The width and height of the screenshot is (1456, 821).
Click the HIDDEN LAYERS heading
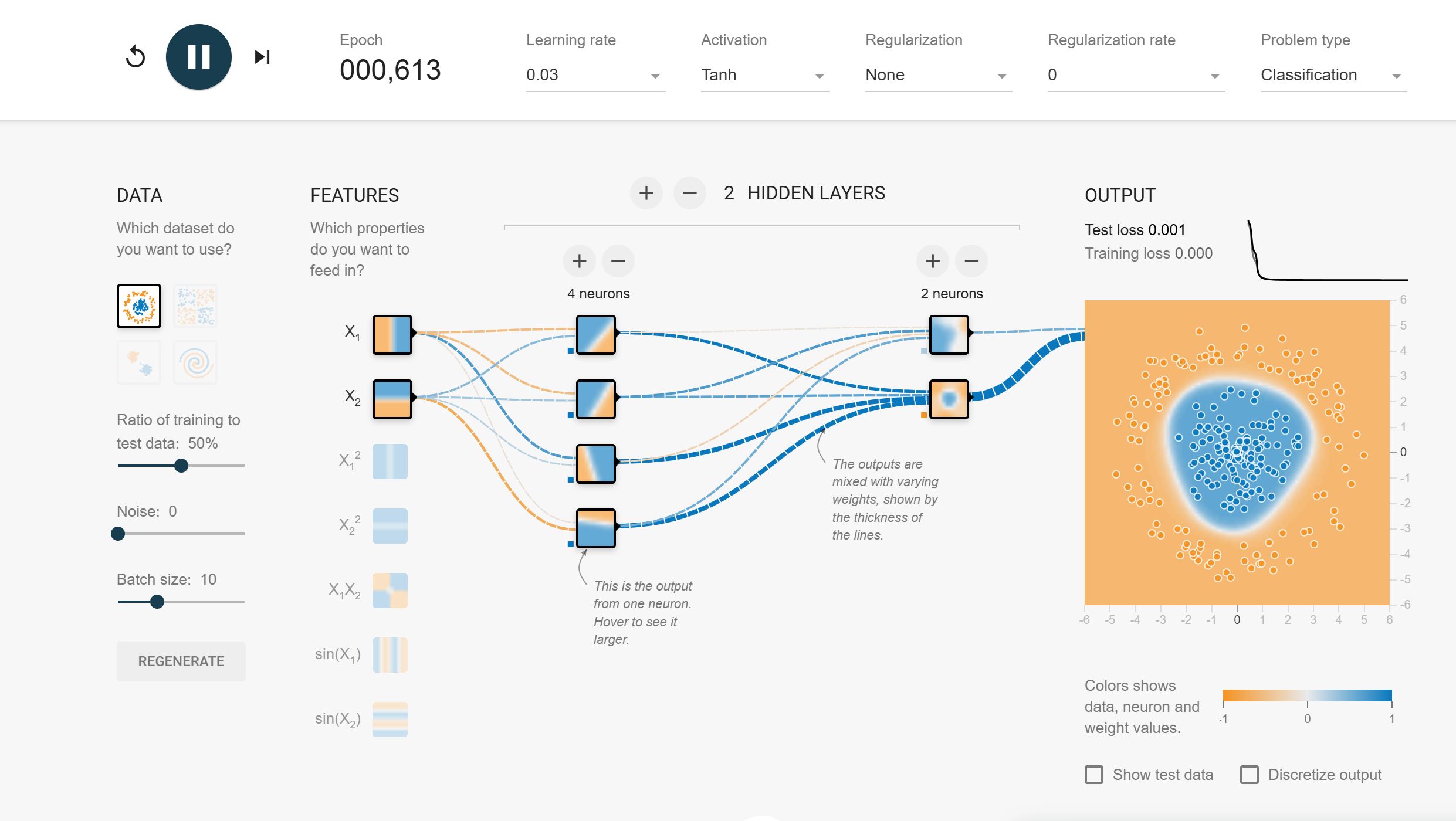[816, 193]
